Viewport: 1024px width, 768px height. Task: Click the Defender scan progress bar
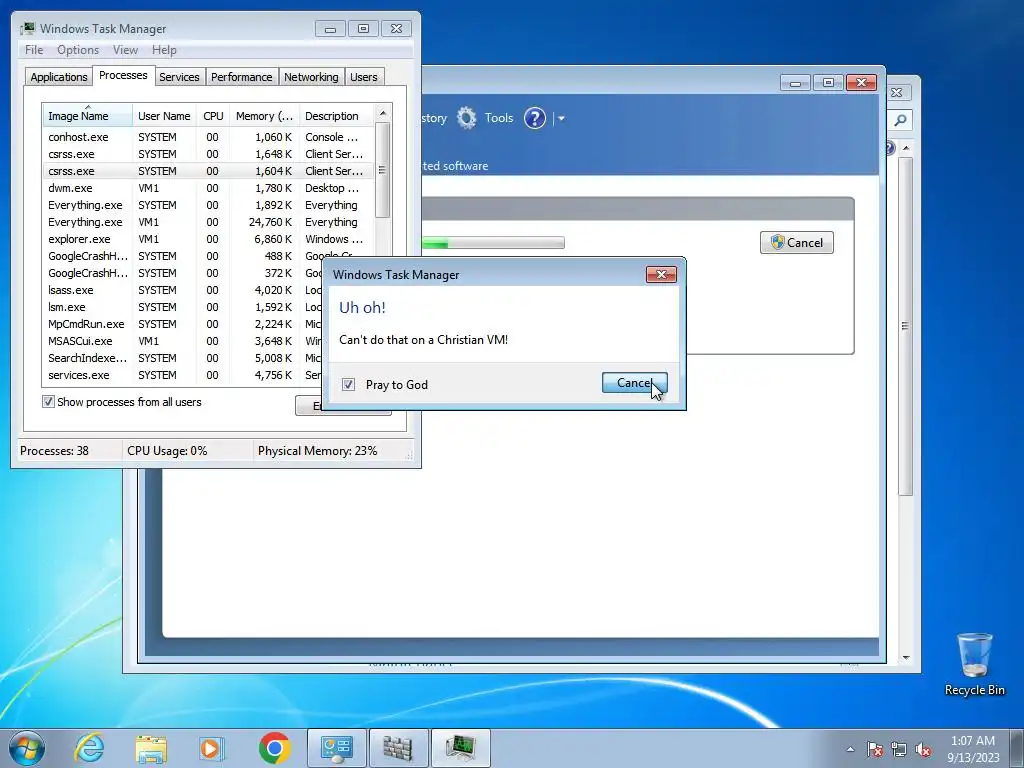point(493,243)
